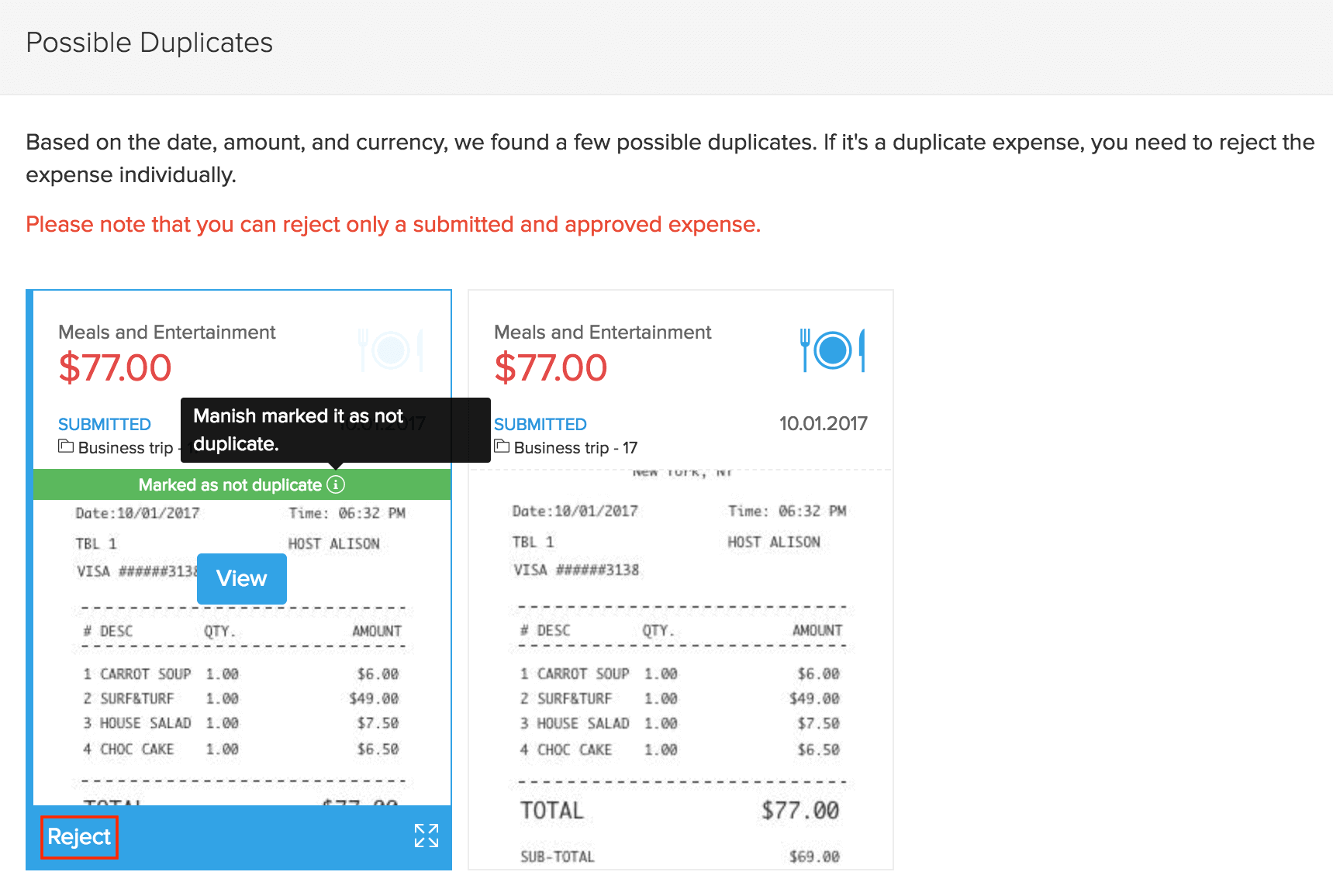Screen dimensions: 1333x896
Task: Click the info icon beside Marked as not duplicate
Action: [336, 485]
